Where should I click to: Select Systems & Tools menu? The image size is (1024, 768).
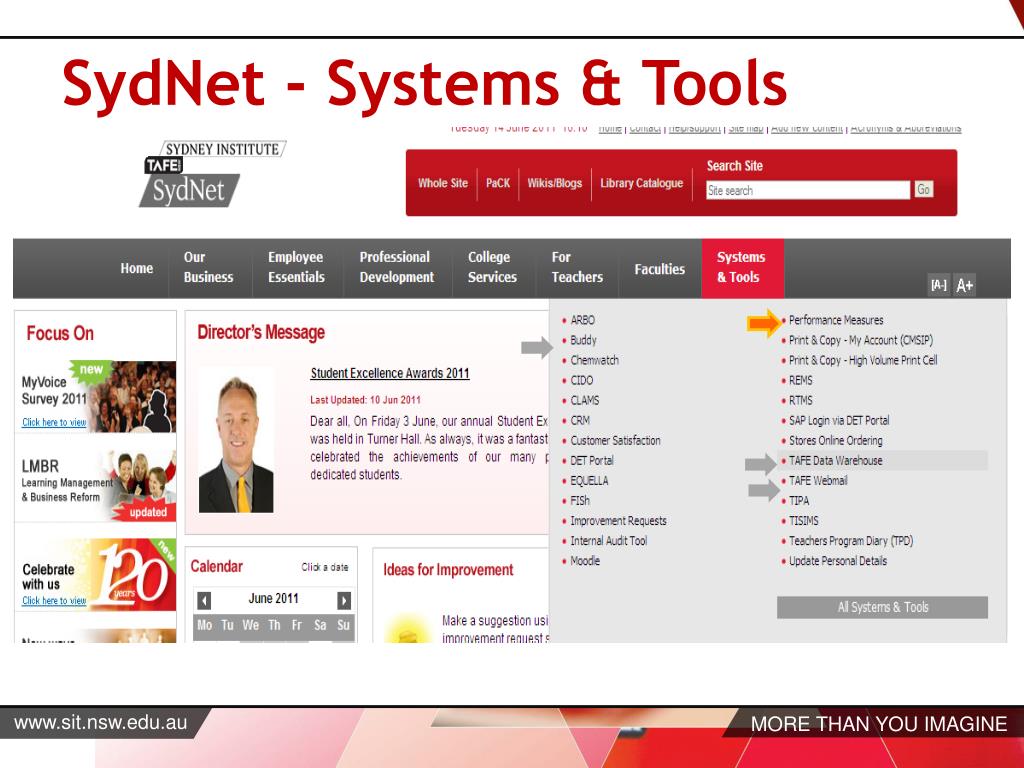pos(743,268)
